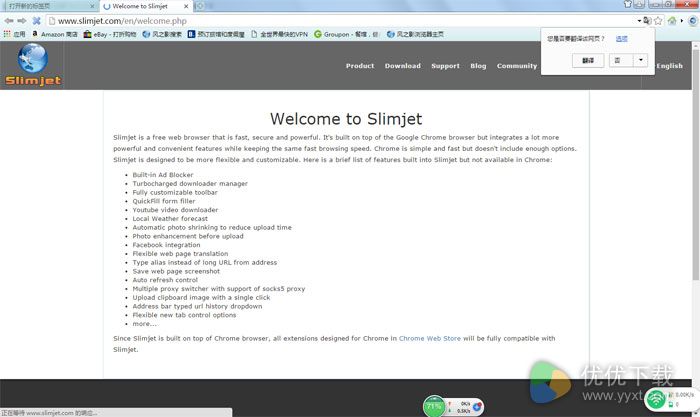Expand the address bar history dropdown arrow
The height and width of the screenshot is (417, 700).
[x=639, y=21]
